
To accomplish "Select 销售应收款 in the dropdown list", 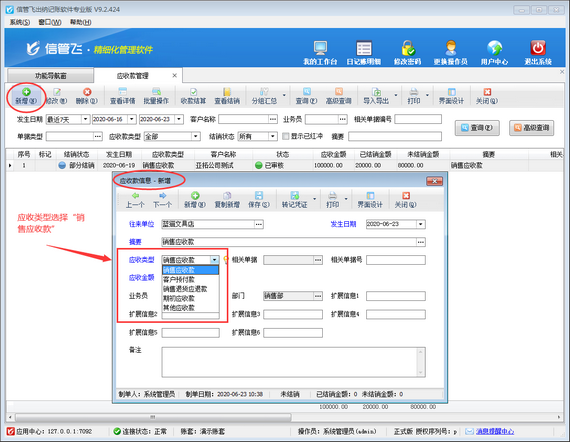I will pyautogui.click(x=190, y=270).
